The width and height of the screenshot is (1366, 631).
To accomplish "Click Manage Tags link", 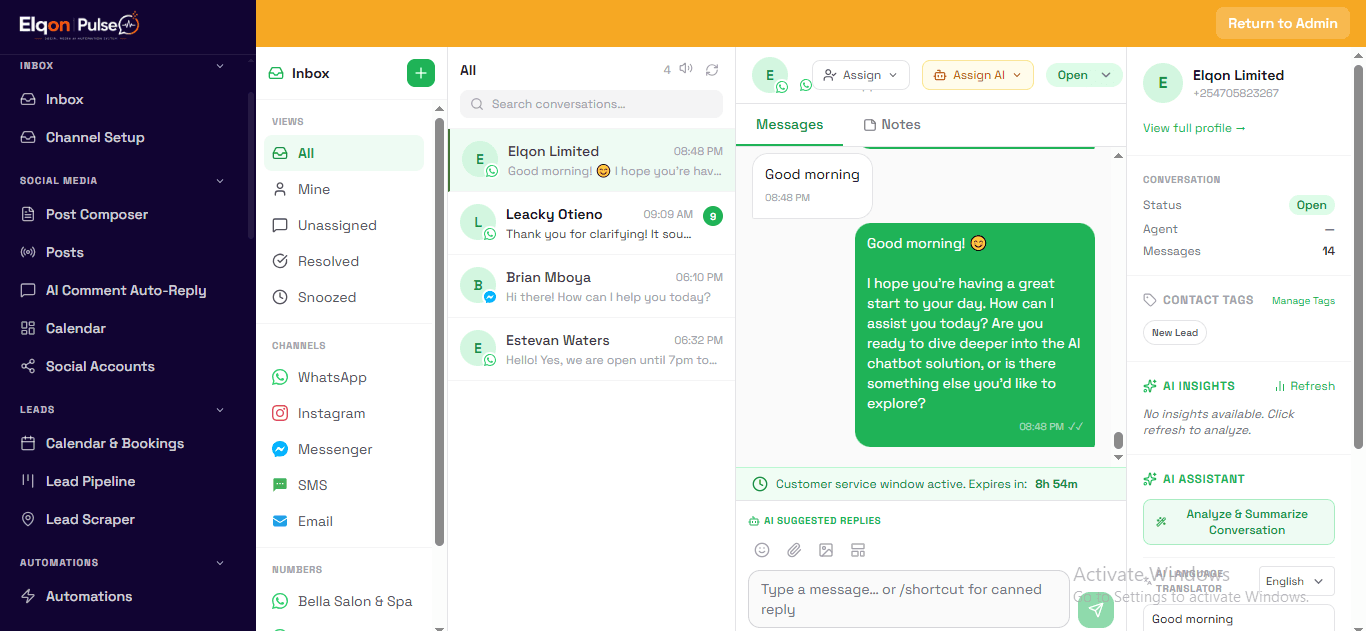I will (x=1303, y=301).
